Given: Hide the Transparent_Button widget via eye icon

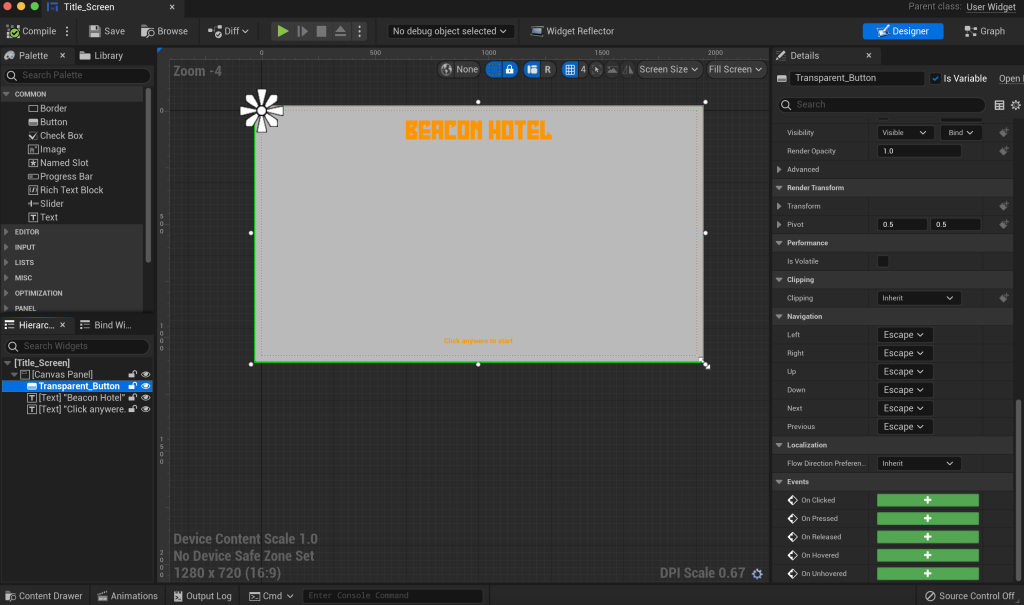Looking at the screenshot, I should point(146,386).
